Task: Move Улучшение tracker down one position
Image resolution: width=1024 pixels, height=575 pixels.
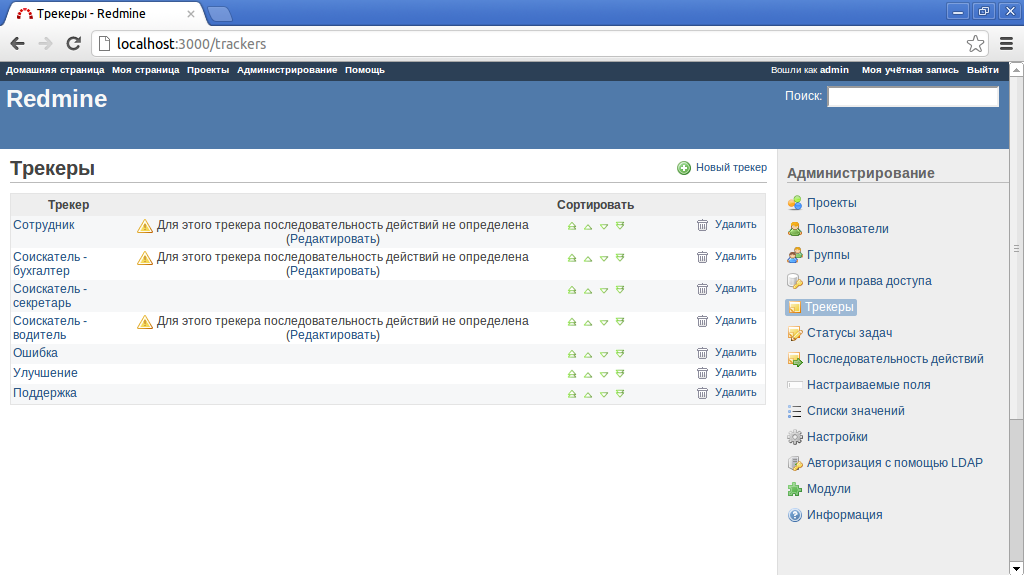Action: [604, 374]
